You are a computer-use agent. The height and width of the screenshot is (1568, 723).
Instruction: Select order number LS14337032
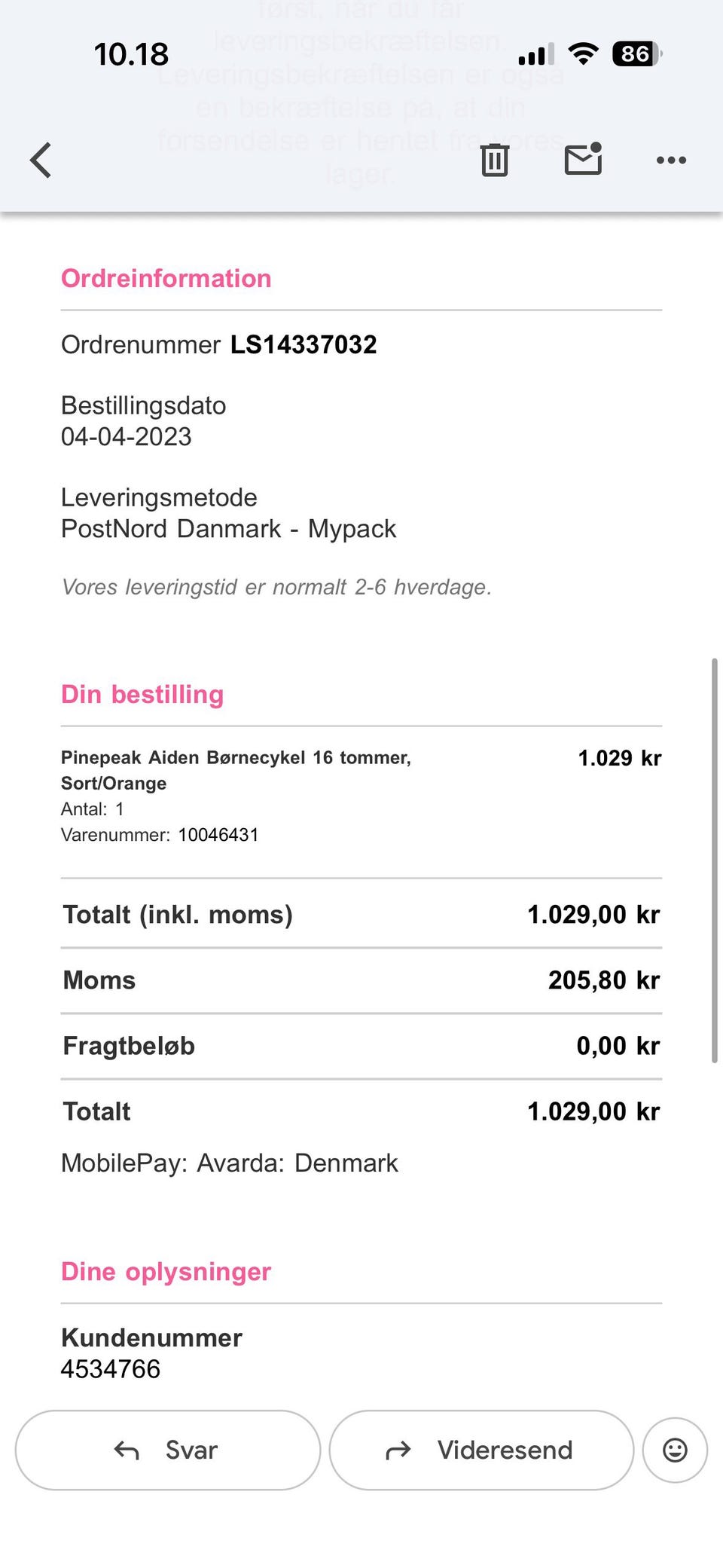[x=303, y=344]
